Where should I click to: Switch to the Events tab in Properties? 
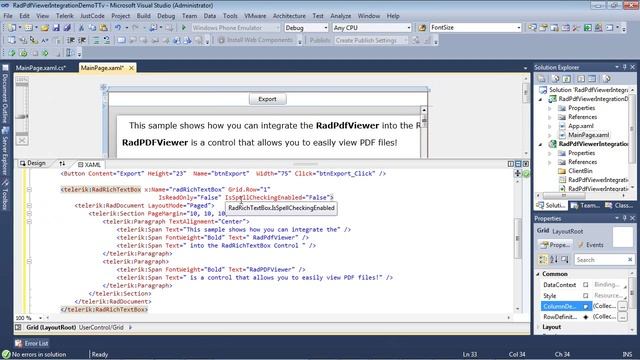[590, 245]
